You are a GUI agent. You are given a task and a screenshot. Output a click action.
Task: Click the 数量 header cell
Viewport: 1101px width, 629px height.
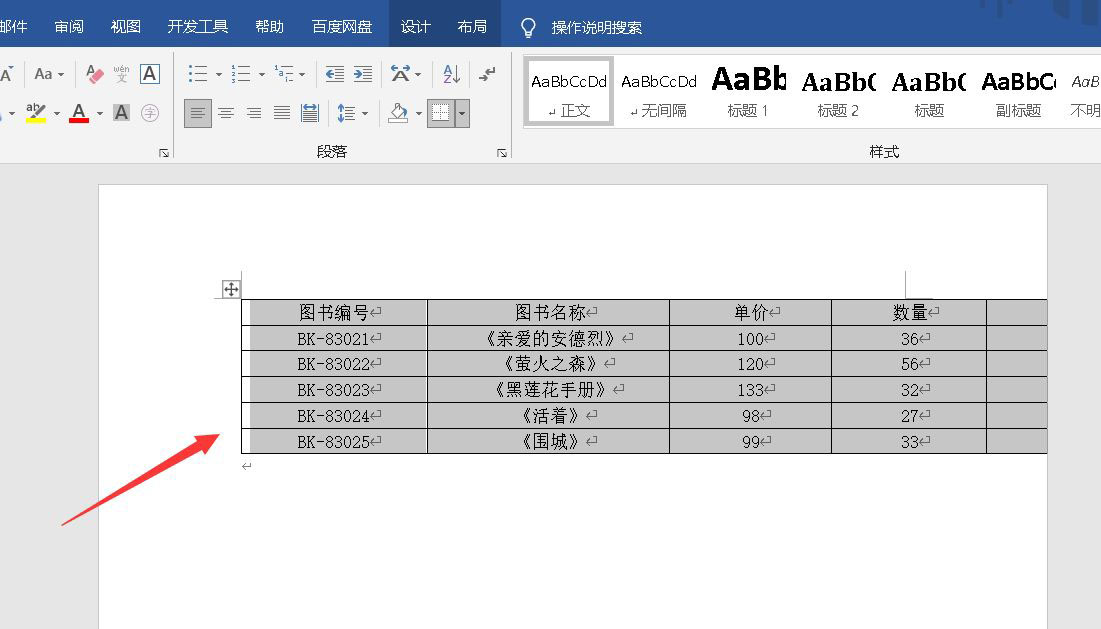coord(909,312)
